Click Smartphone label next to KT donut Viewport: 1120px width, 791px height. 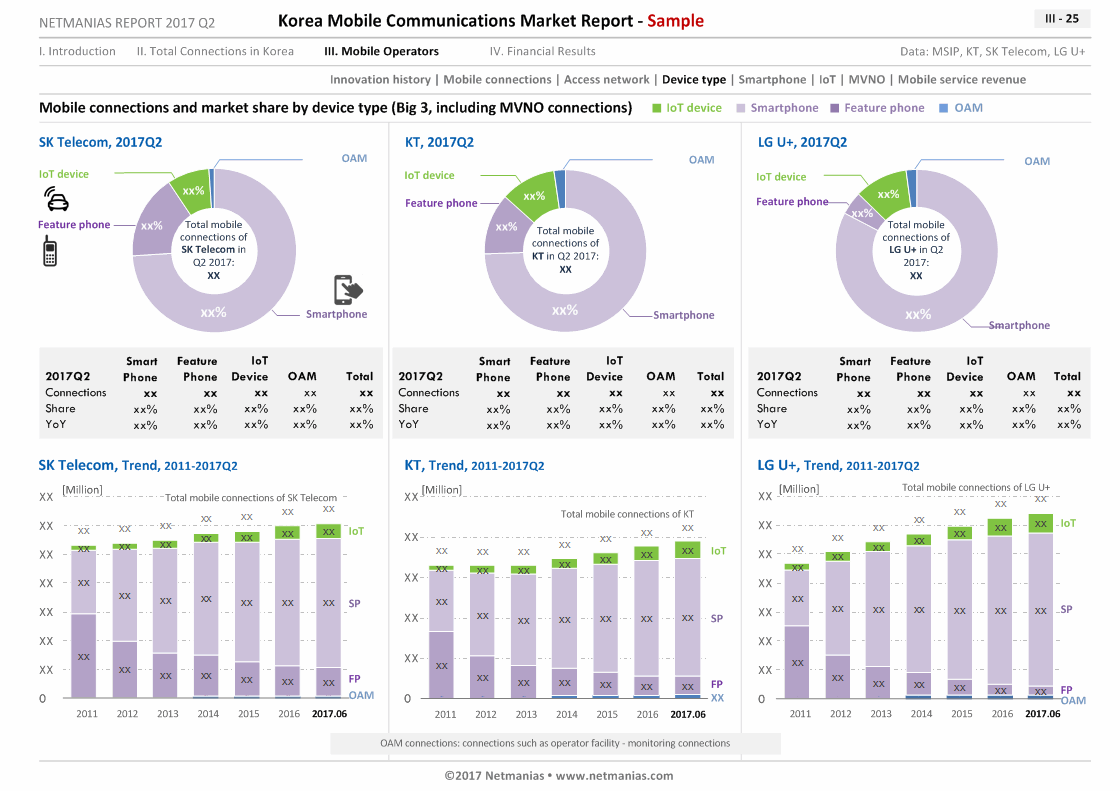pos(684,315)
